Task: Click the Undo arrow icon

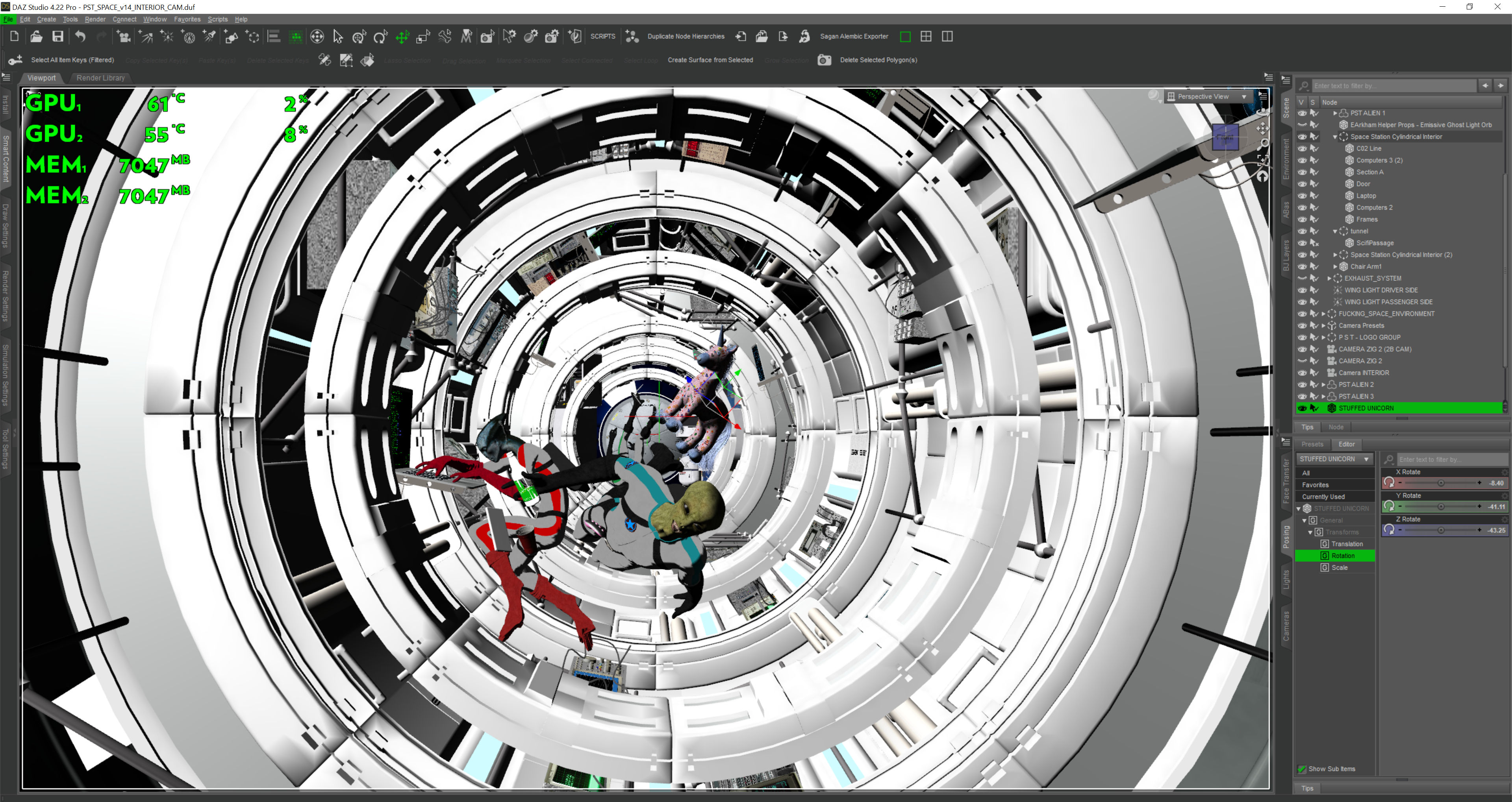Action: 80,36
